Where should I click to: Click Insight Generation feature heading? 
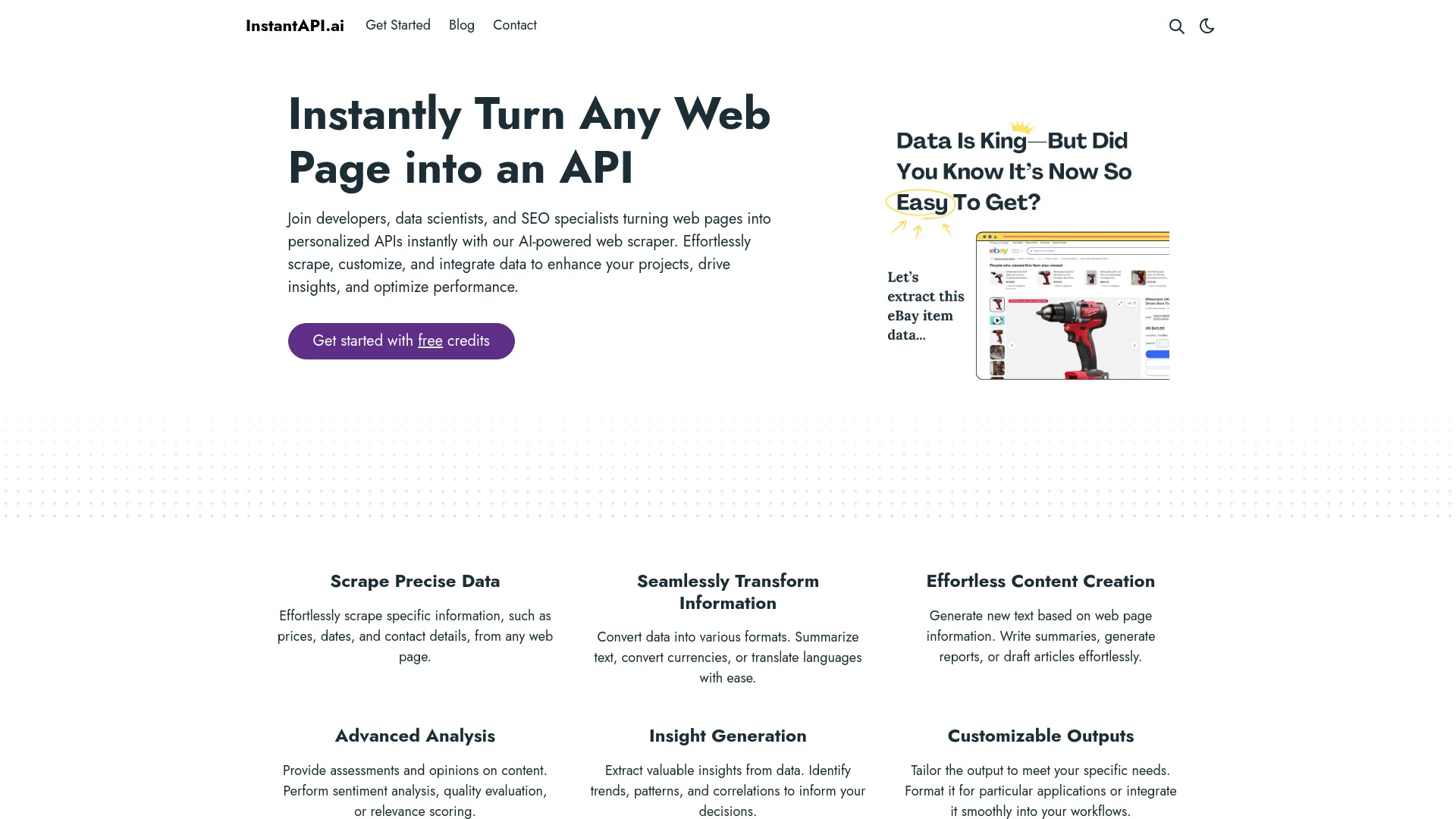click(728, 735)
